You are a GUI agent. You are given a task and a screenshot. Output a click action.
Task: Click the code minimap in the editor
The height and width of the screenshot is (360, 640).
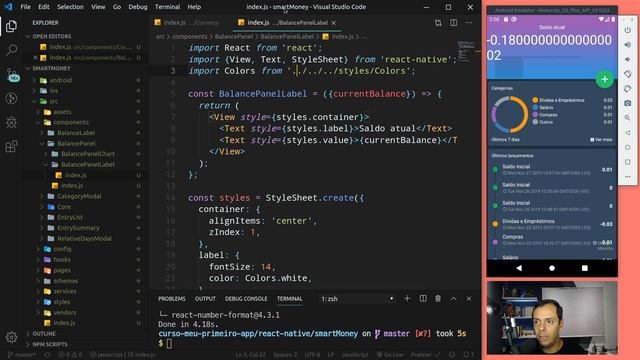coord(466,51)
